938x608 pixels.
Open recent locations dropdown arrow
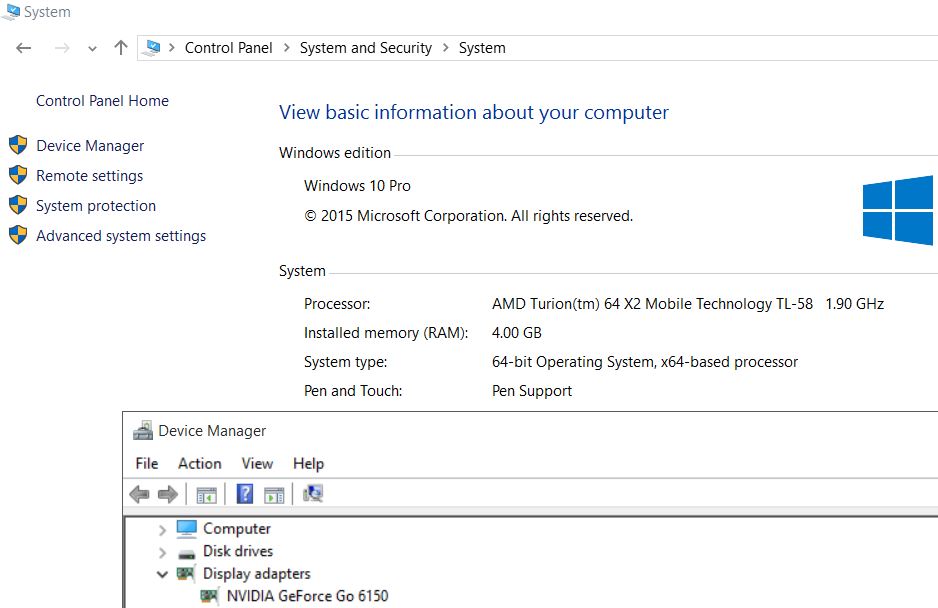(93, 48)
